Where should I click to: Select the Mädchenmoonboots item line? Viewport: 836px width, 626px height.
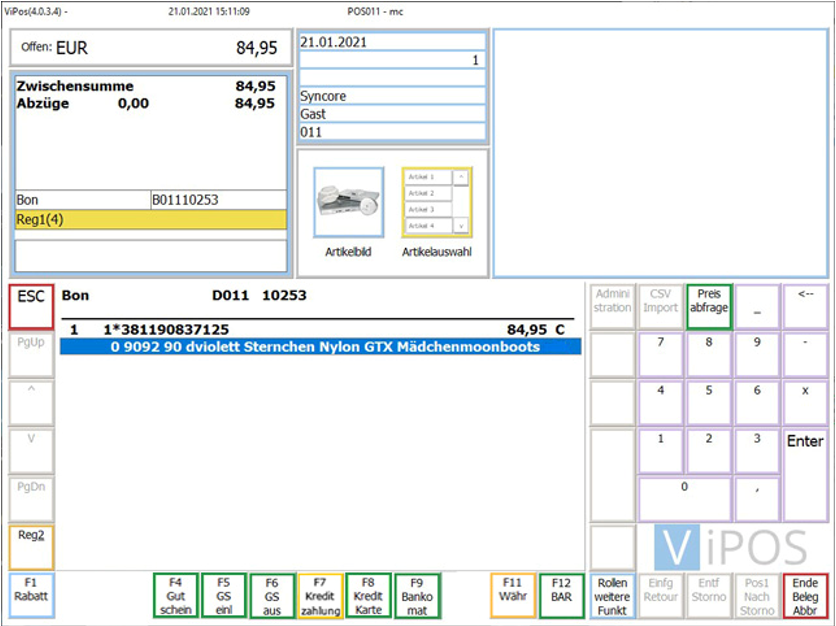point(320,347)
